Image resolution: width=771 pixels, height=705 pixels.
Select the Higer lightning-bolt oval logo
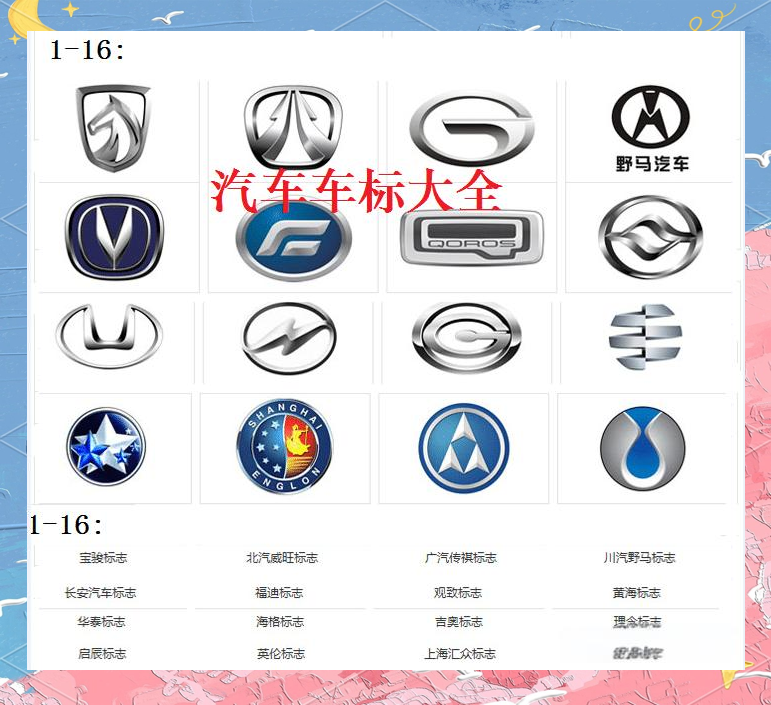(x=289, y=338)
